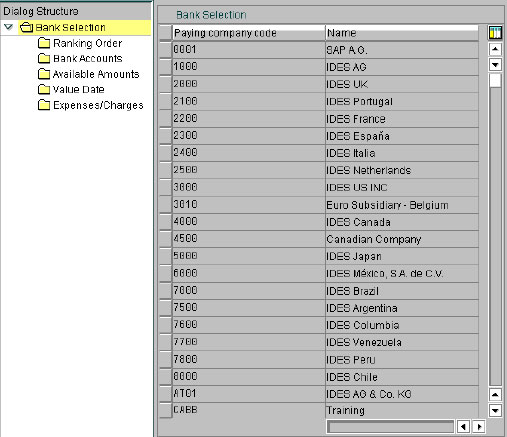Select the row for IDES España
The width and height of the screenshot is (507, 437).
165,135
